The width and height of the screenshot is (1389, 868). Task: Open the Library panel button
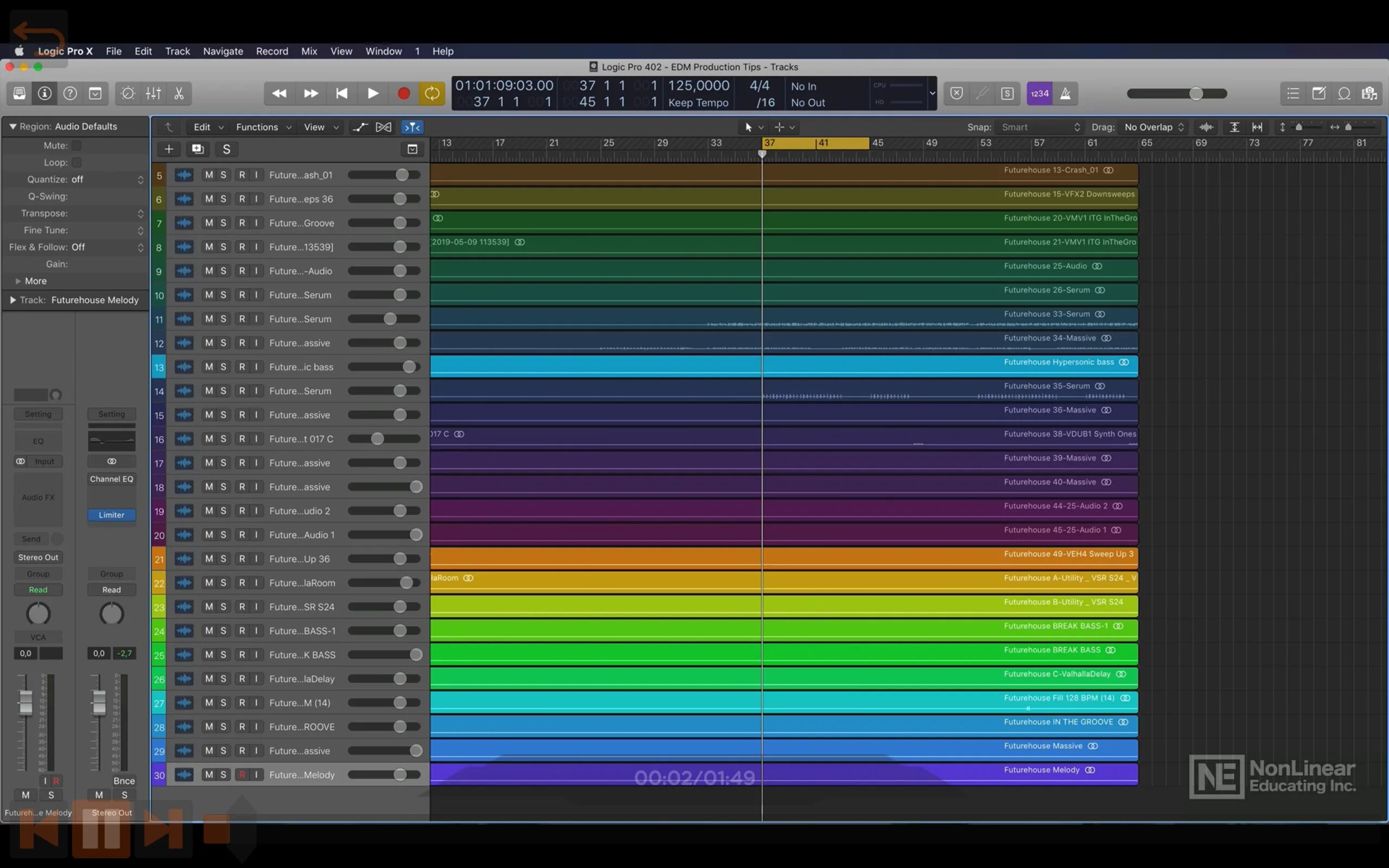pyautogui.click(x=19, y=93)
